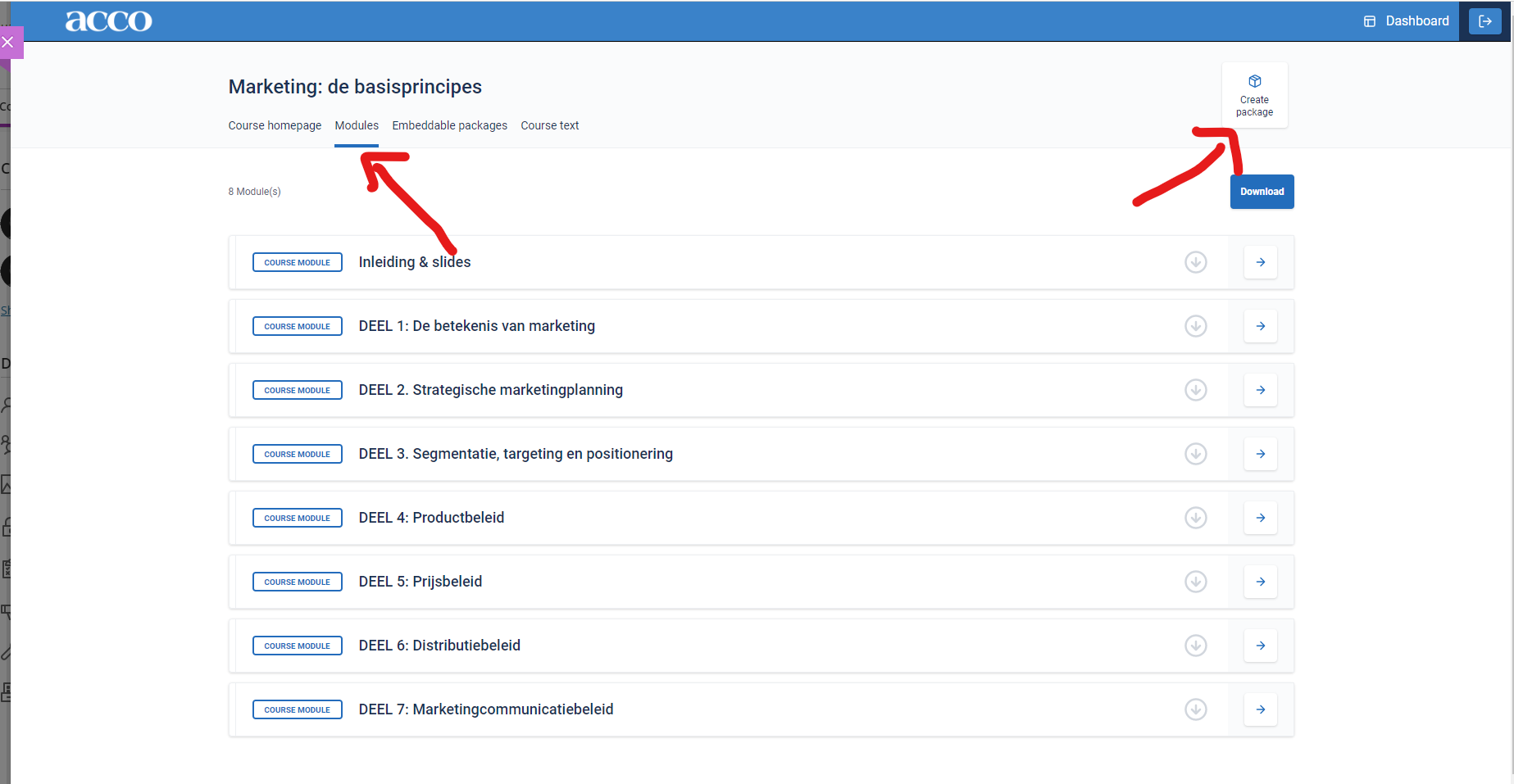This screenshot has width=1514, height=784.
Task: Download DEEL 5 Prijsbeleid module
Action: click(1195, 582)
